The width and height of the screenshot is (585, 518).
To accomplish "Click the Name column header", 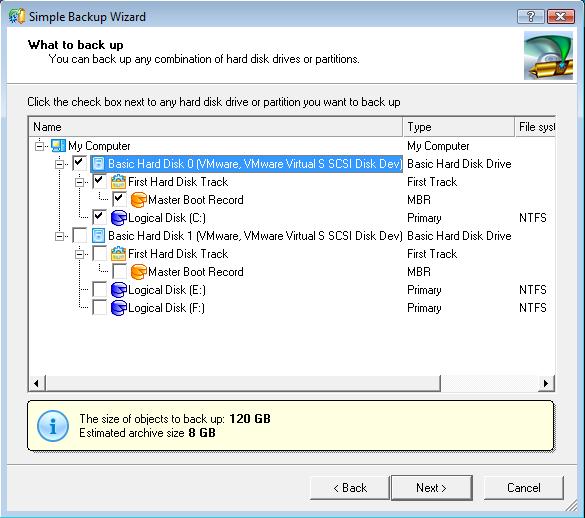I will (216, 127).
